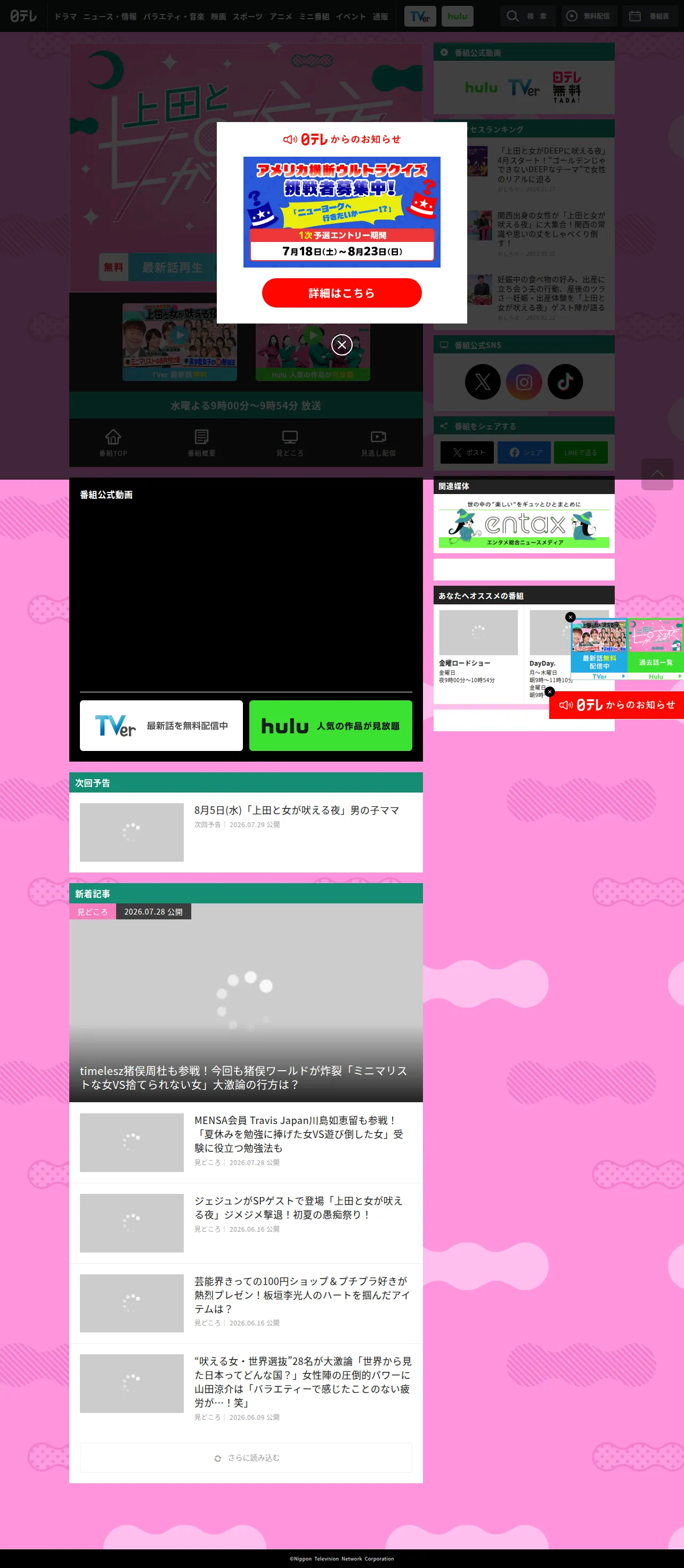The height and width of the screenshot is (1568, 684).
Task: Open the Instagram official SNS icon
Action: coord(524,382)
